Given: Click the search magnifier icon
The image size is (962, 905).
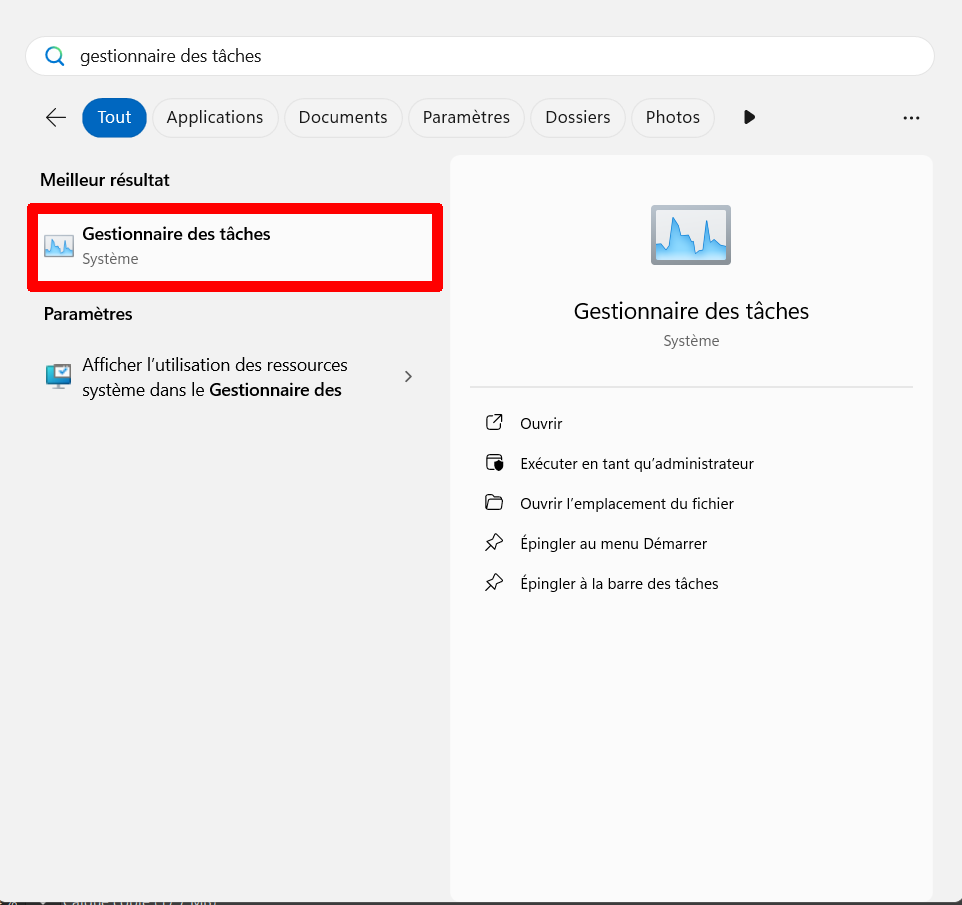Looking at the screenshot, I should 55,56.
